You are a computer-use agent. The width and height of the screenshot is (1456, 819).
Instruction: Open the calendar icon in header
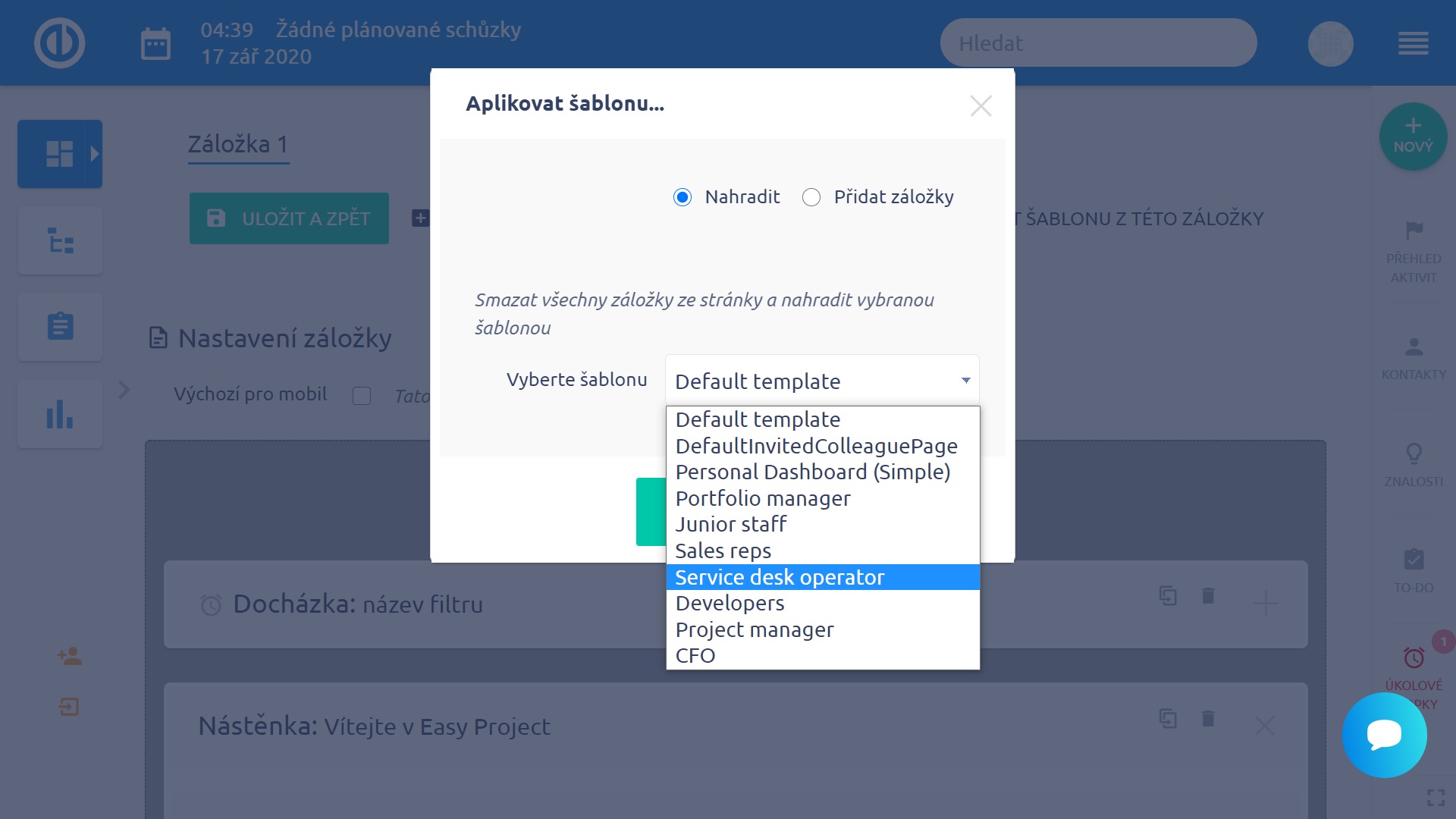point(155,44)
